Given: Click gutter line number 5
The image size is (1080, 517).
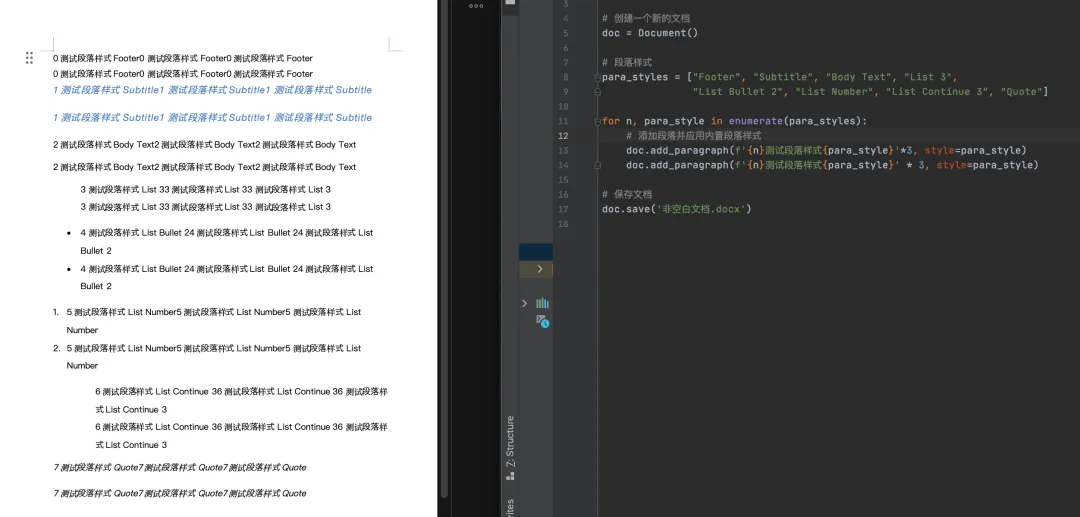Looking at the screenshot, I should click(566, 33).
